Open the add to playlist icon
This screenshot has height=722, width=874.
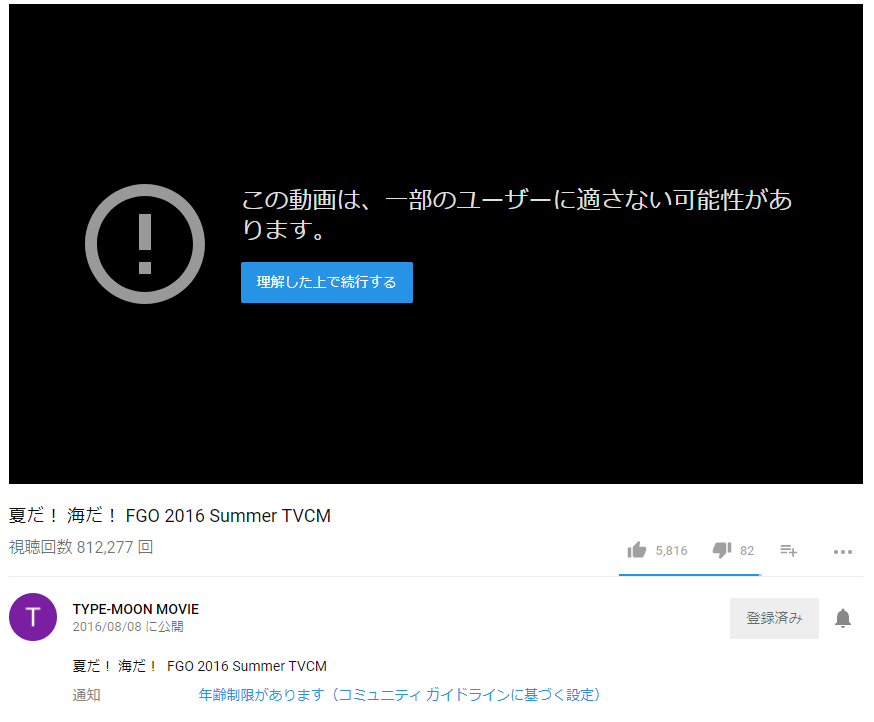788,550
